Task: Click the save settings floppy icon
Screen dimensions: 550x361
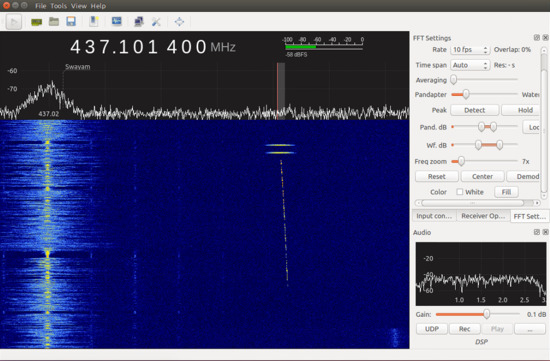Action: tap(71, 22)
